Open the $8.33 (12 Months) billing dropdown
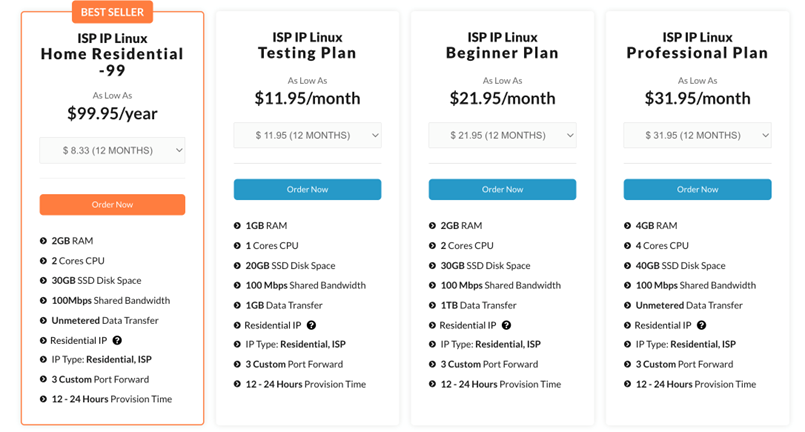The width and height of the screenshot is (805, 432). [x=112, y=150]
